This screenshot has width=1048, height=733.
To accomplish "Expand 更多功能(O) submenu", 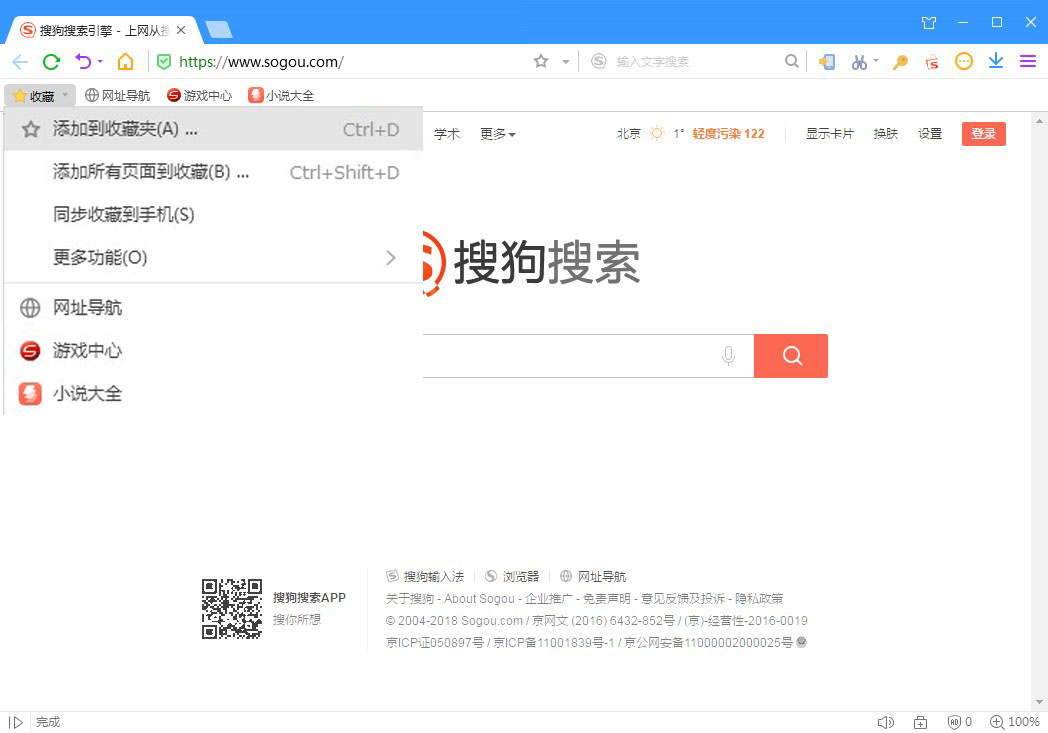I will pyautogui.click(x=213, y=257).
